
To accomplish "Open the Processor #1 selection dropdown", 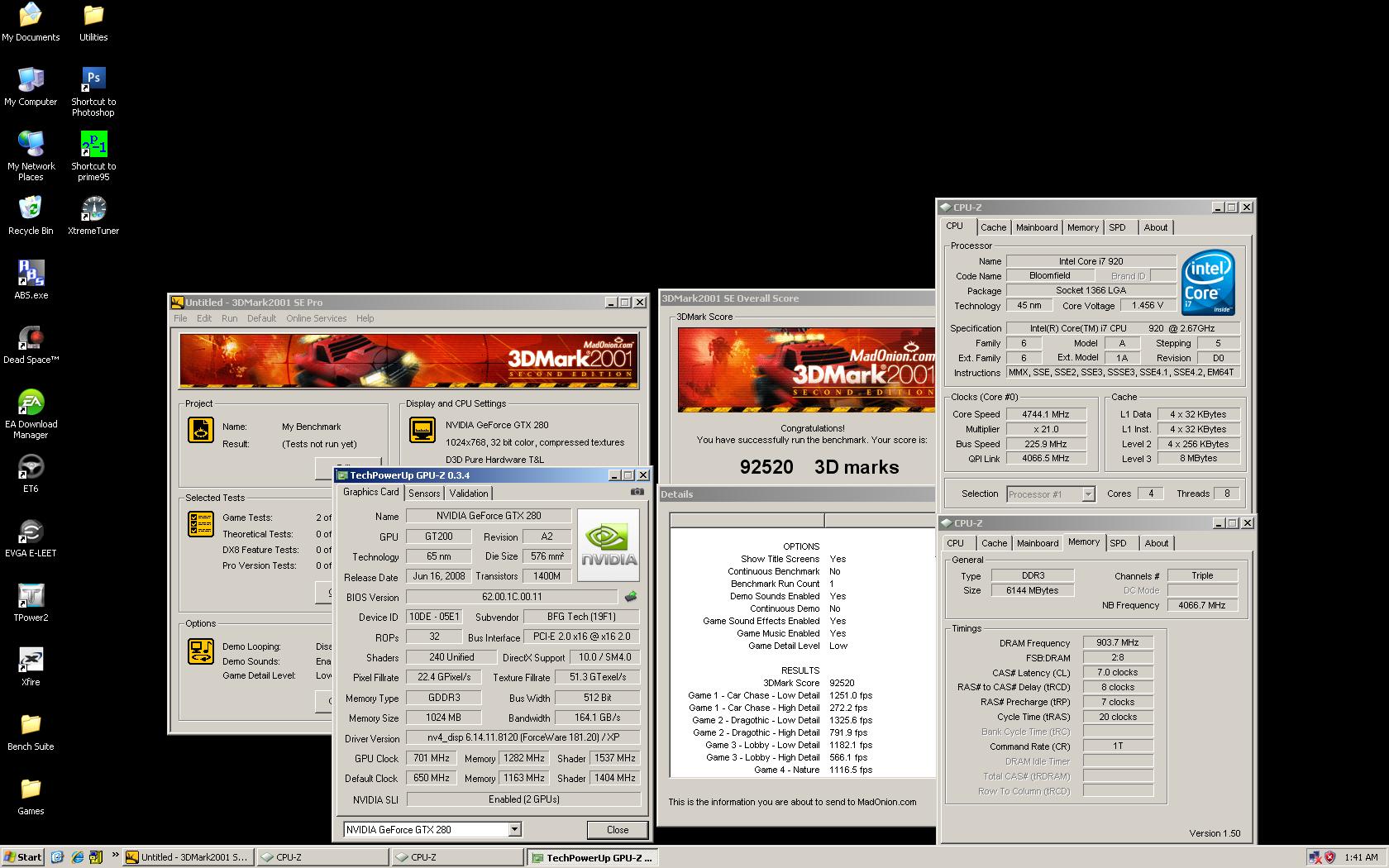I will coord(1088,494).
